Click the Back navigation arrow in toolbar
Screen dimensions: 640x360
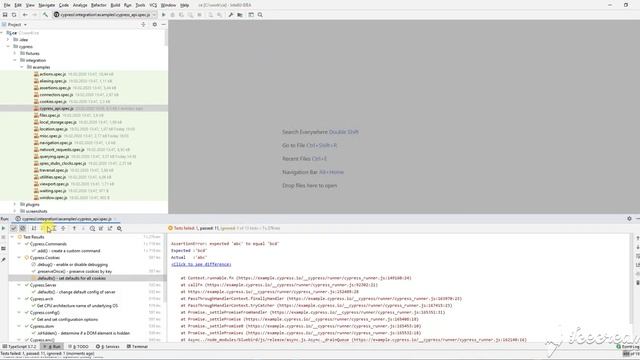coord(25,15)
